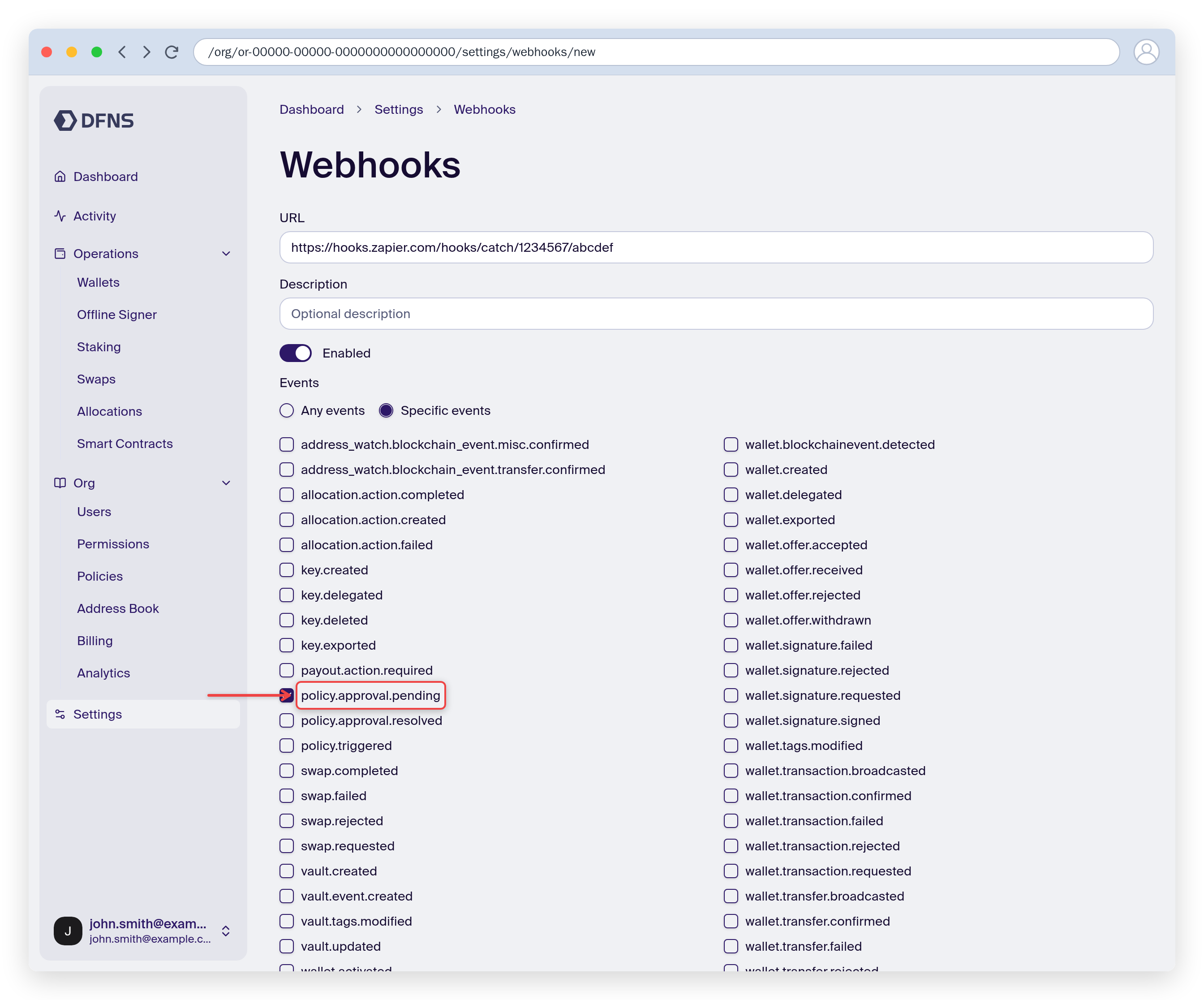Viewport: 1204px width, 1000px height.
Task: Uncheck the policy.approval.pending checkbox
Action: tap(287, 695)
